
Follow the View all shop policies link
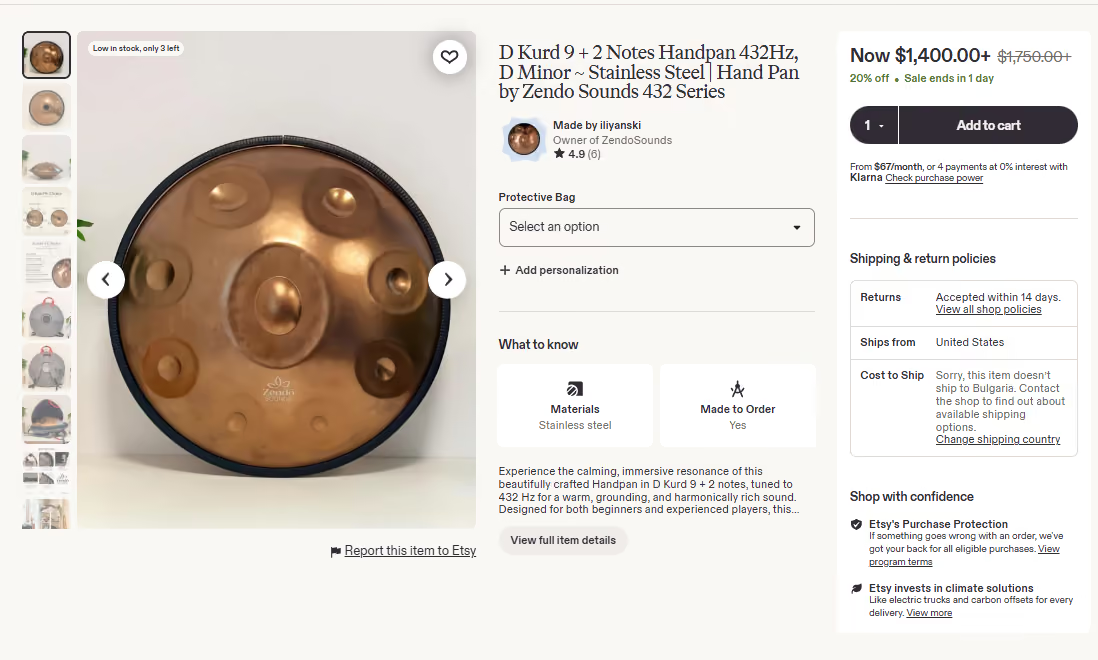988,309
